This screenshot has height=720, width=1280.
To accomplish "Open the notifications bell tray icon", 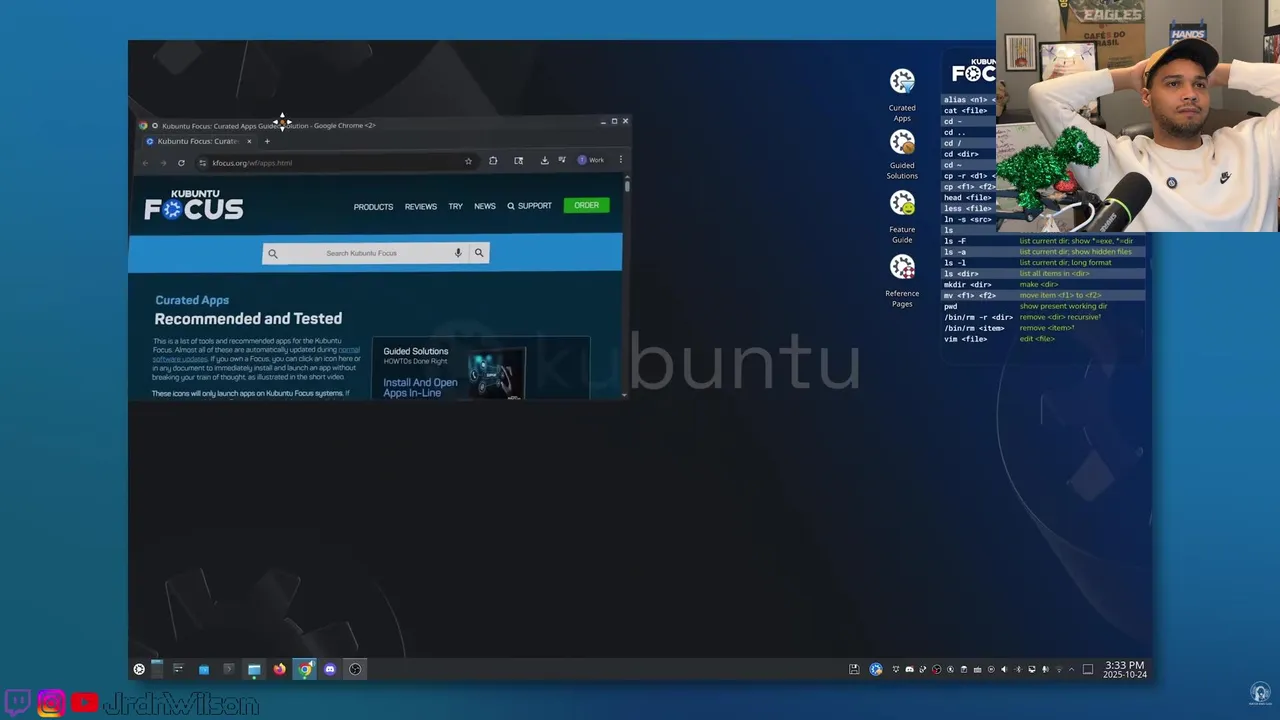I will click(x=895, y=669).
